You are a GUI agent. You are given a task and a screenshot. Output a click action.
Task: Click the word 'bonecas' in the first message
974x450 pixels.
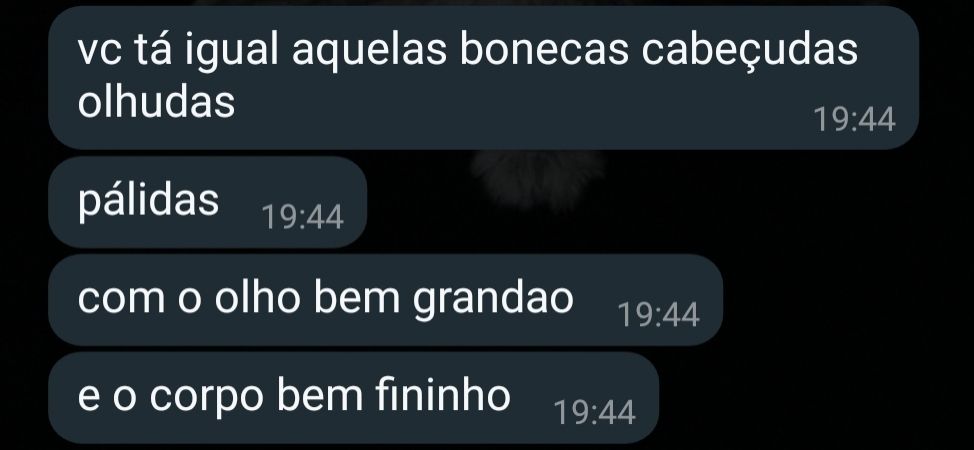pyautogui.click(x=544, y=50)
